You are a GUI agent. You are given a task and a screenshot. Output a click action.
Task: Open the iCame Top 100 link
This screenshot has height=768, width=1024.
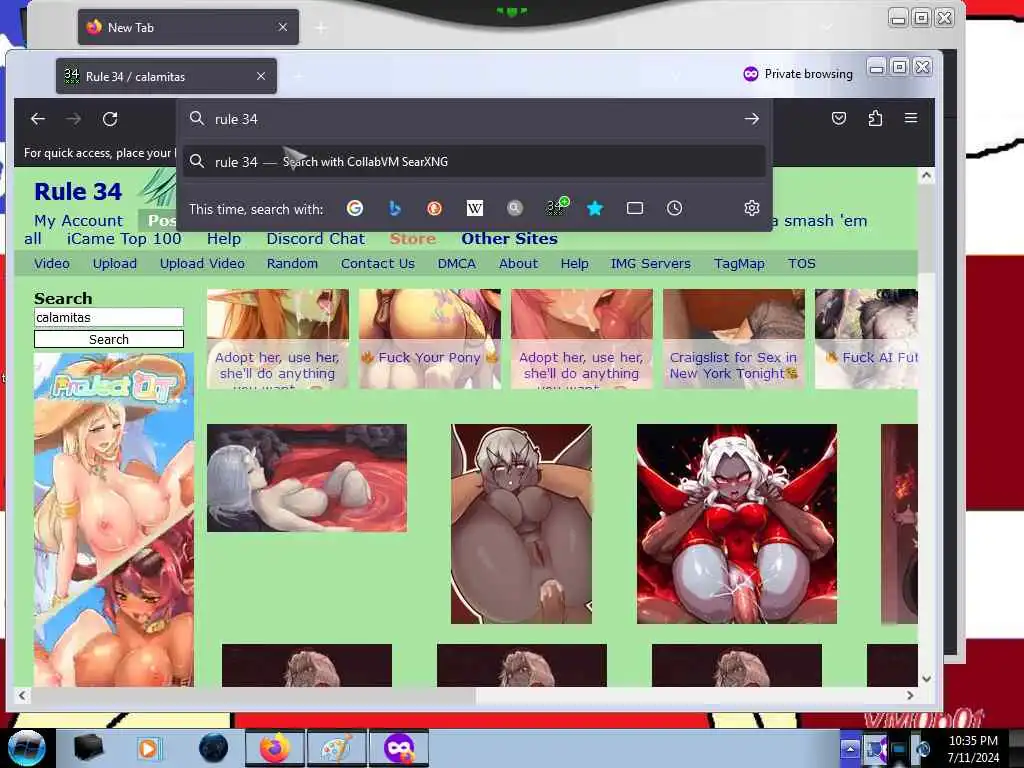coord(124,239)
